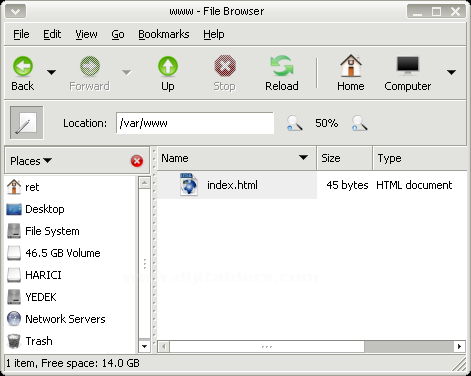Screen dimensions: 471x376
Task: Toggle the text-based location bar pencil button
Action: click(26, 123)
